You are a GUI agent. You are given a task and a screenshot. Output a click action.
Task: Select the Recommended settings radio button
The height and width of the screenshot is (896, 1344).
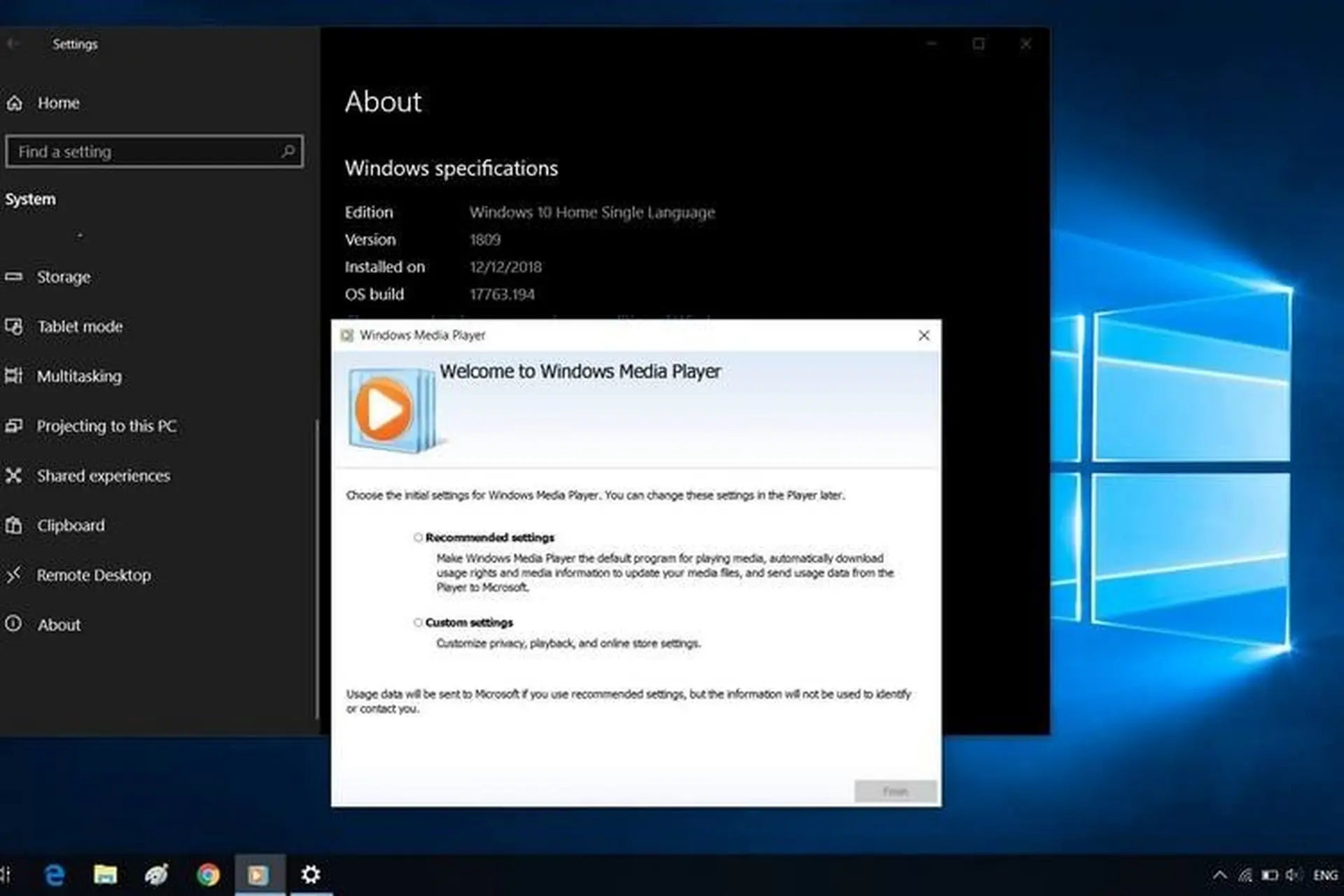[x=418, y=538]
